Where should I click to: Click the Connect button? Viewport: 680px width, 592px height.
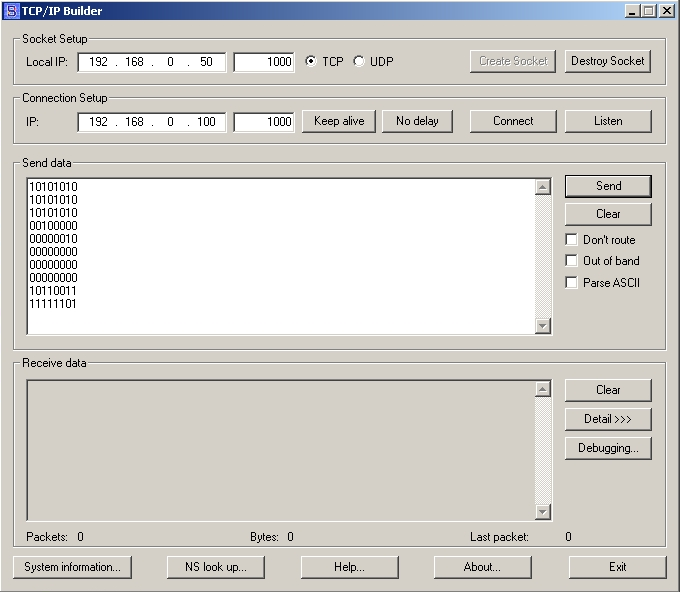513,121
